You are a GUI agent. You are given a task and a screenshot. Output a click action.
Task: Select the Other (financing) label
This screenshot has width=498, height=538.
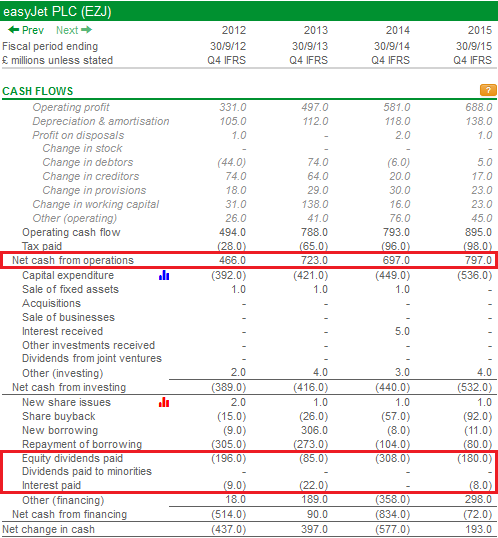[x=63, y=500]
